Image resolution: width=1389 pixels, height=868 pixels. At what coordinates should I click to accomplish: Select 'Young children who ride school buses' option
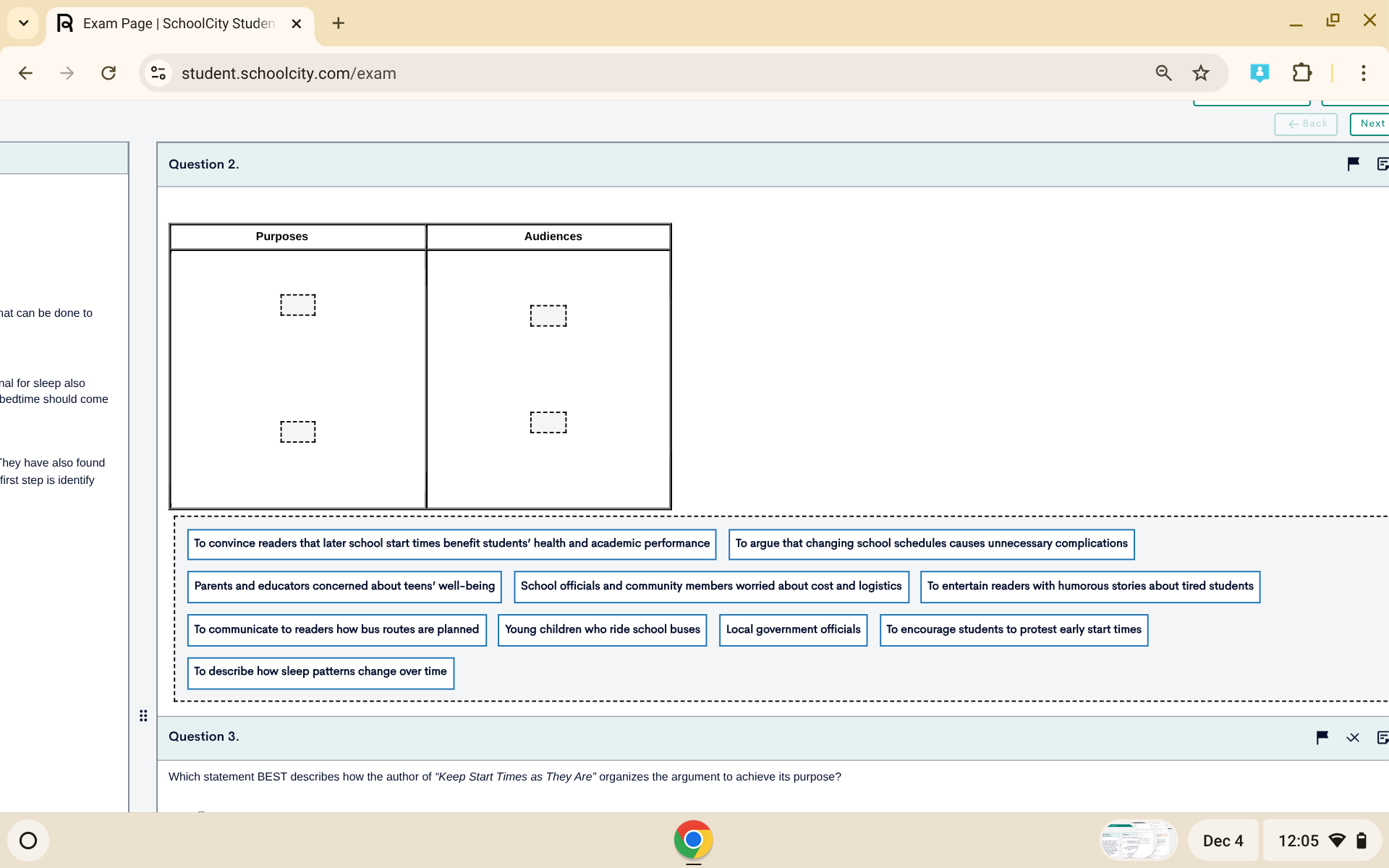point(602,630)
